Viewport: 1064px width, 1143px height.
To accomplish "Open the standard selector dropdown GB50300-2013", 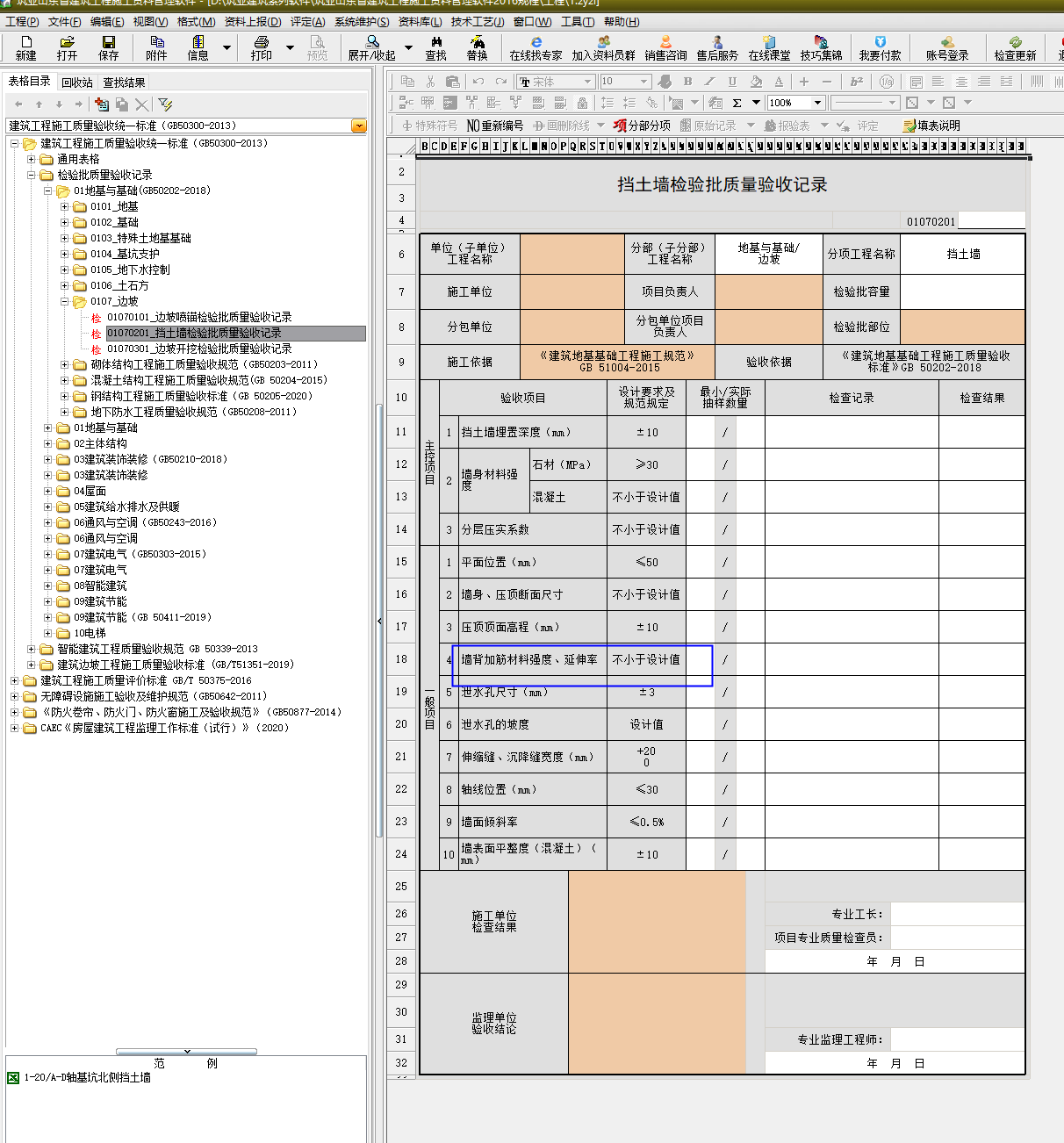I will 359,126.
